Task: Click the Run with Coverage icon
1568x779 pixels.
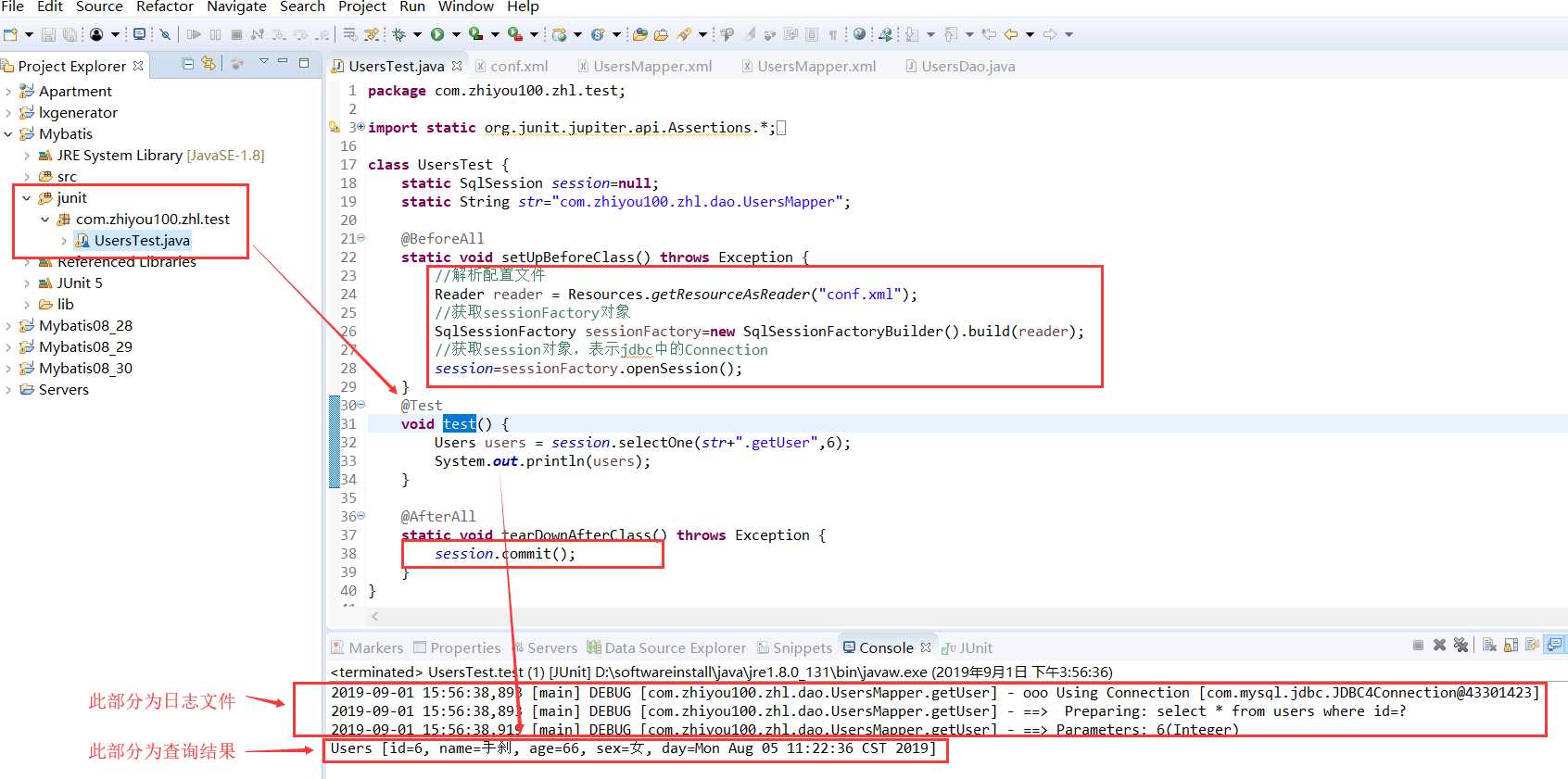Action: [x=475, y=34]
